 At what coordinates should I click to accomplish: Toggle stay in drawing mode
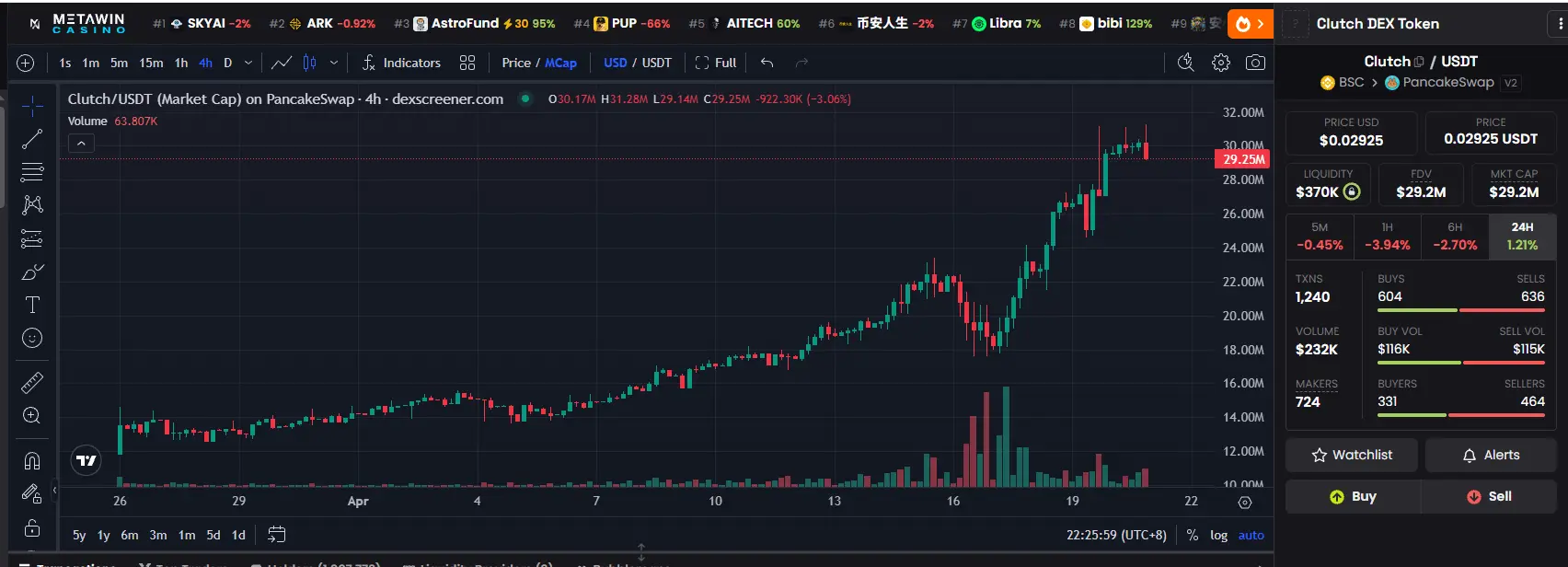32,494
